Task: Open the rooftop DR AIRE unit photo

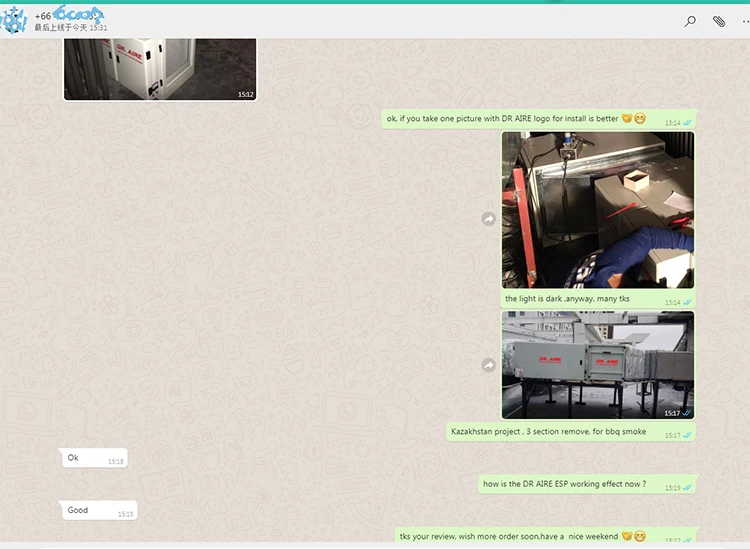Action: coord(597,364)
